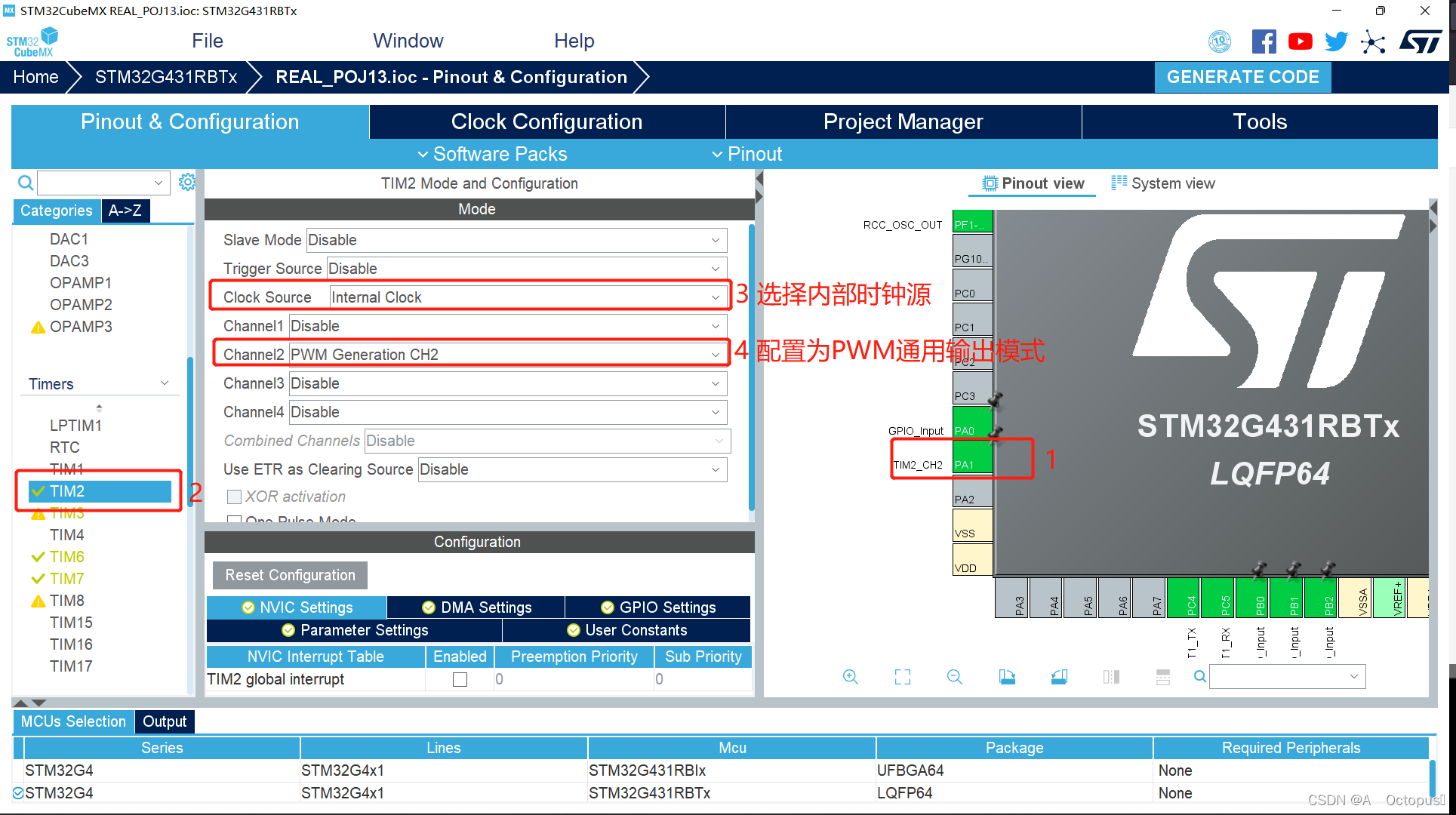The height and width of the screenshot is (815, 1456).
Task: Open the Channel4 dropdown
Action: coord(508,412)
